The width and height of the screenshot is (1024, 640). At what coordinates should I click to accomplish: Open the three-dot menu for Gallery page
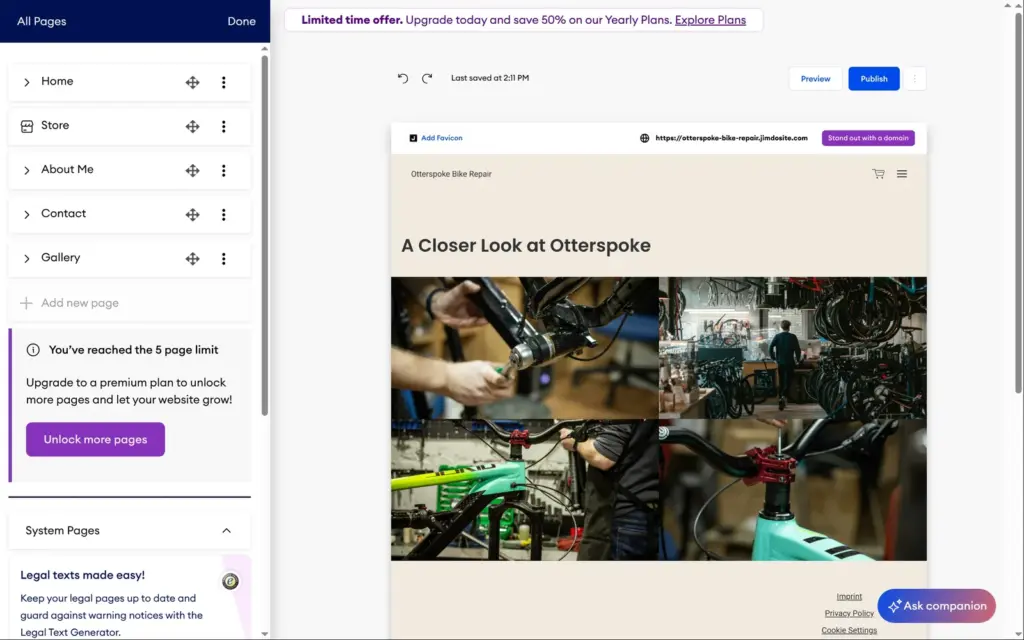point(223,259)
